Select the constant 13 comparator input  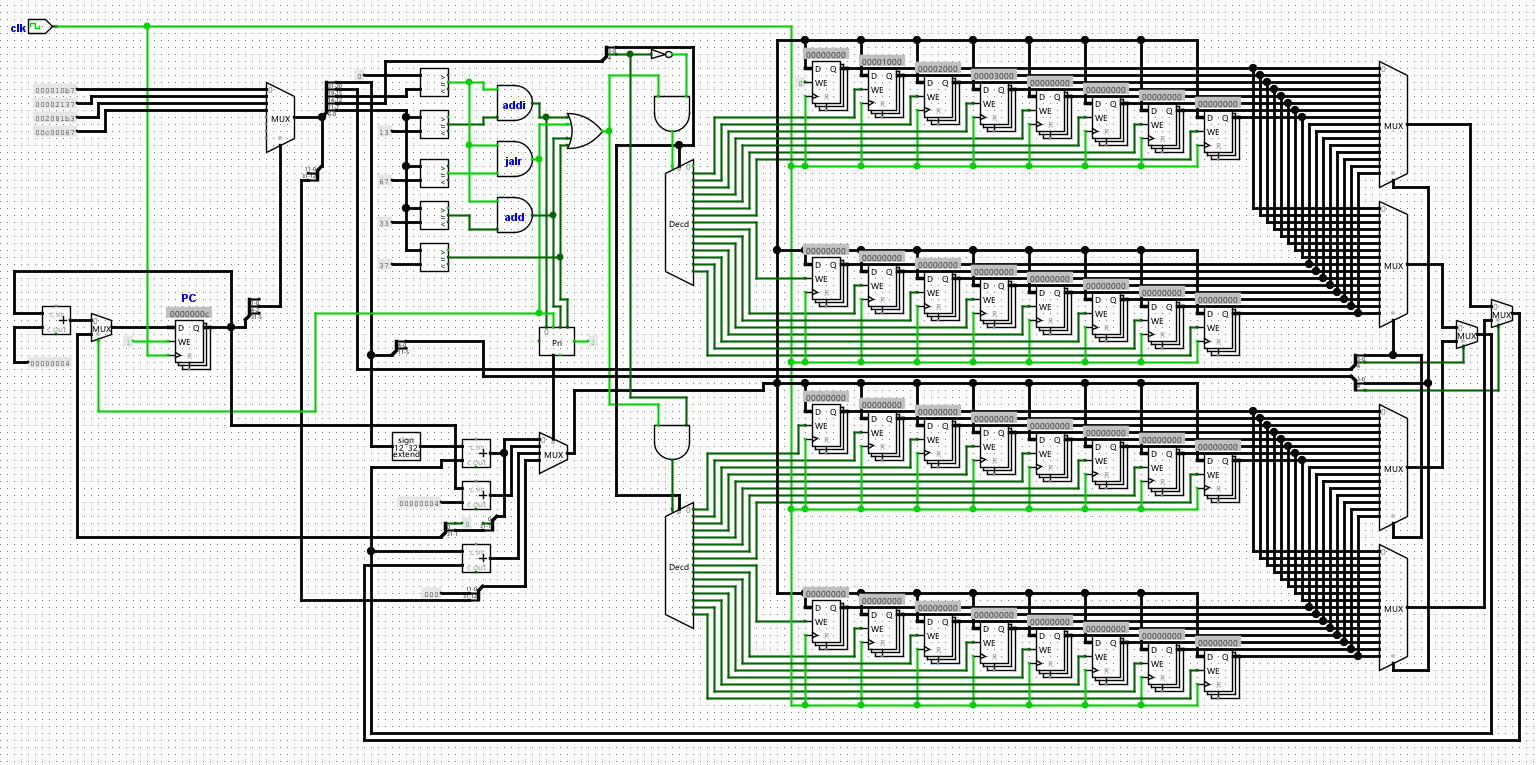[x=384, y=132]
